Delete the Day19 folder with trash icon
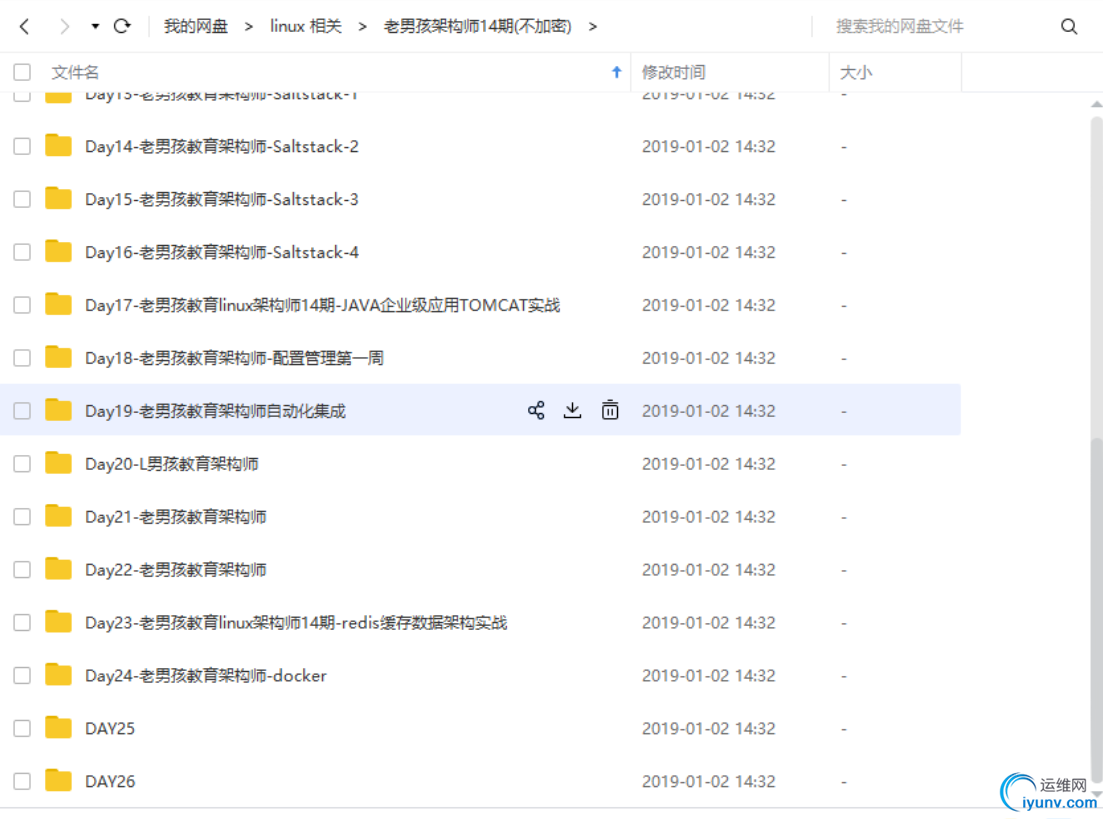 [x=610, y=410]
